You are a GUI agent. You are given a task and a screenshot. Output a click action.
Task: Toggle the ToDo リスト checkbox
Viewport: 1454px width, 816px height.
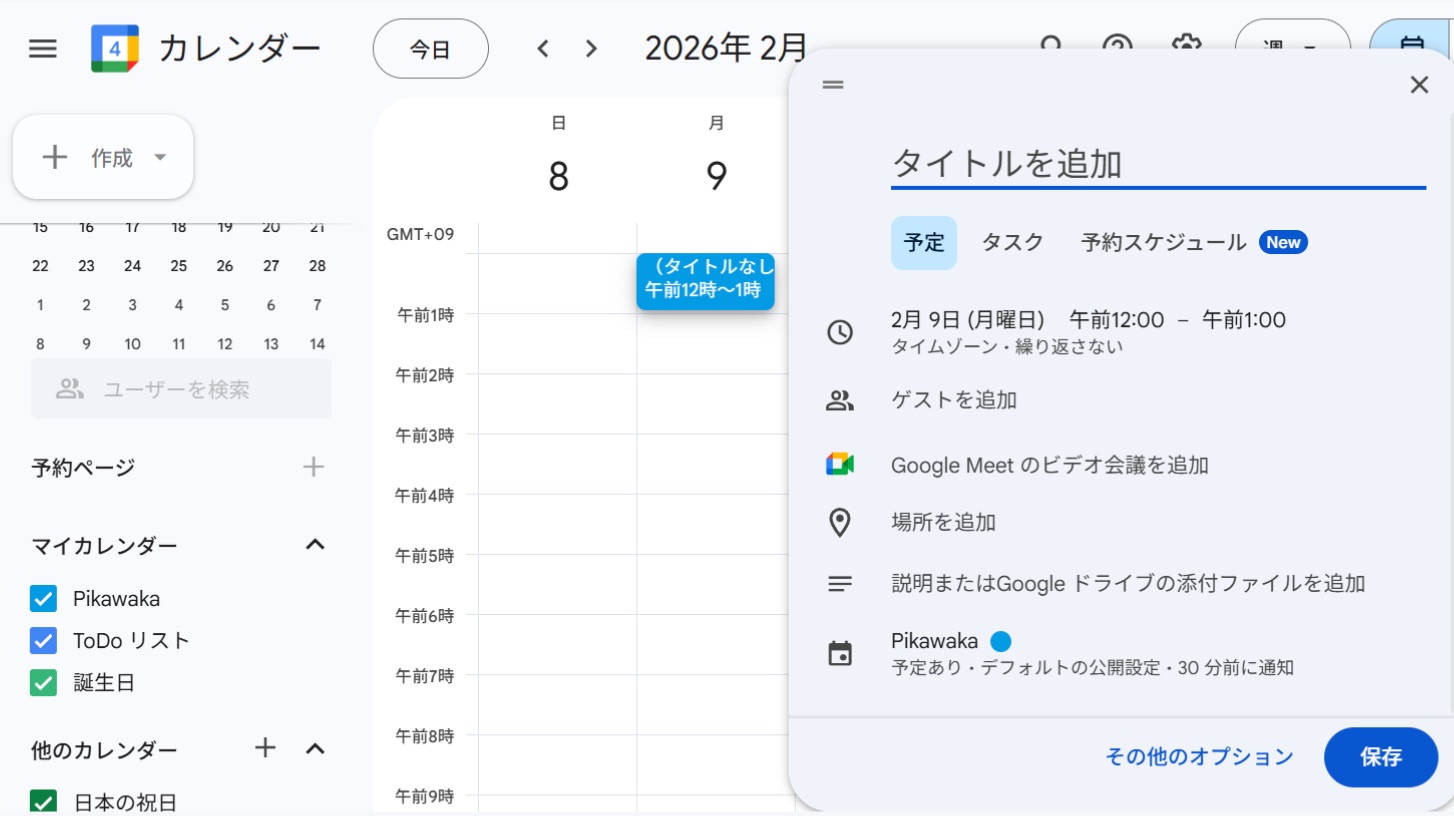click(43, 640)
